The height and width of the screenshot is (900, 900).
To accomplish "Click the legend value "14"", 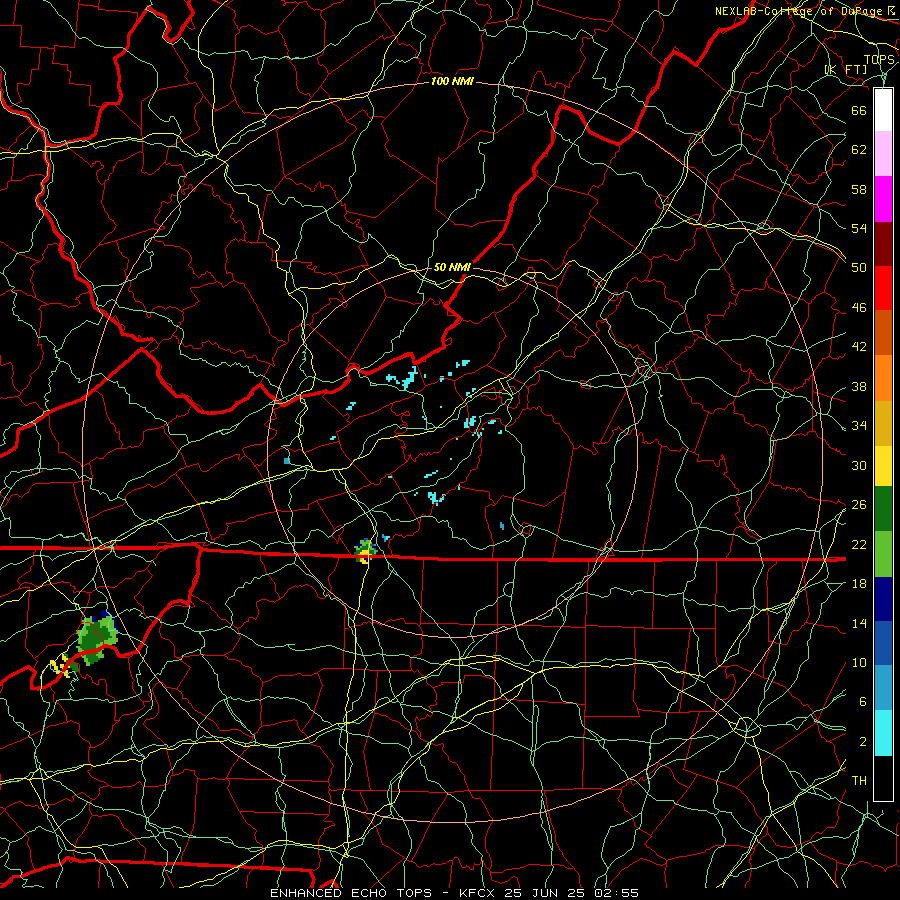I will [x=859, y=623].
